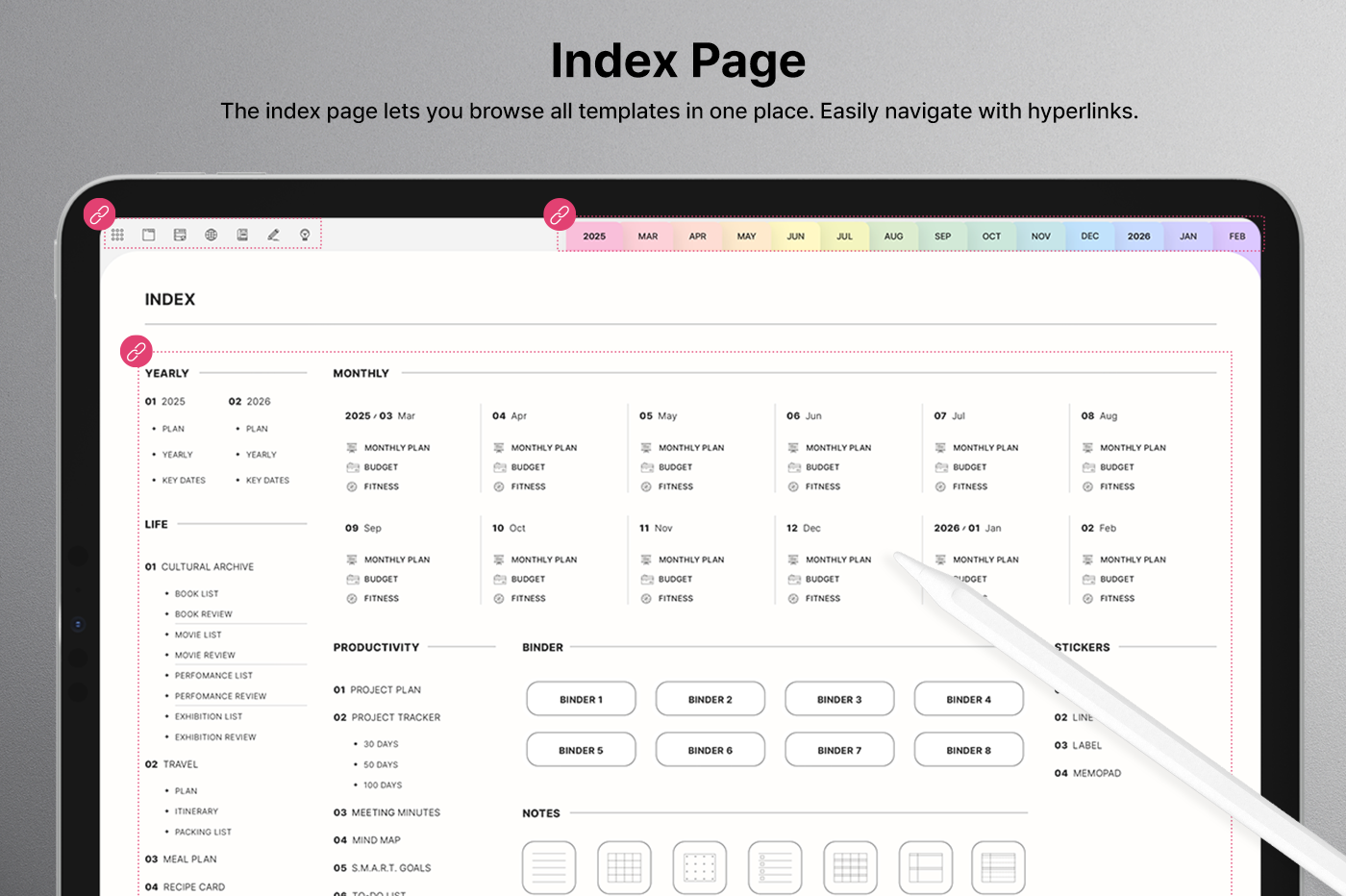This screenshot has height=896, width=1346.
Task: Open the index grid icon in toolbar
Action: 117,235
